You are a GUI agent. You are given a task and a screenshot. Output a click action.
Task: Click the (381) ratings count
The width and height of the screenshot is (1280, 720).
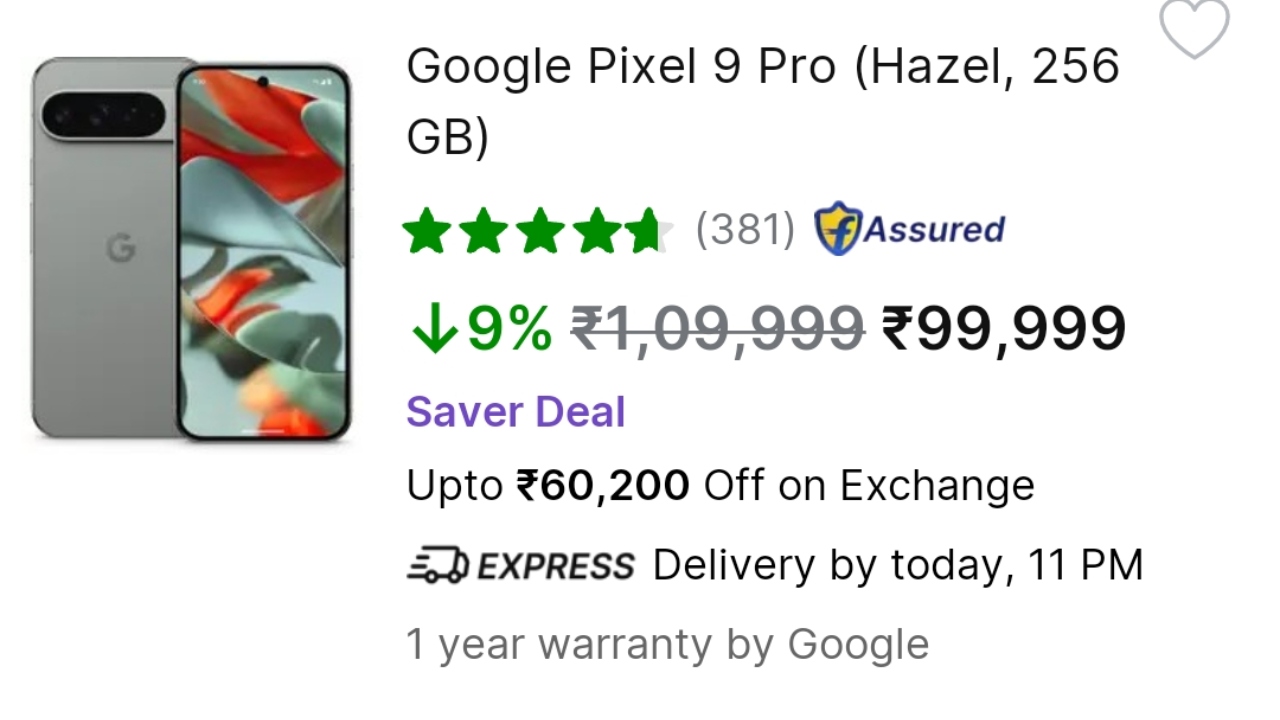[x=745, y=230]
